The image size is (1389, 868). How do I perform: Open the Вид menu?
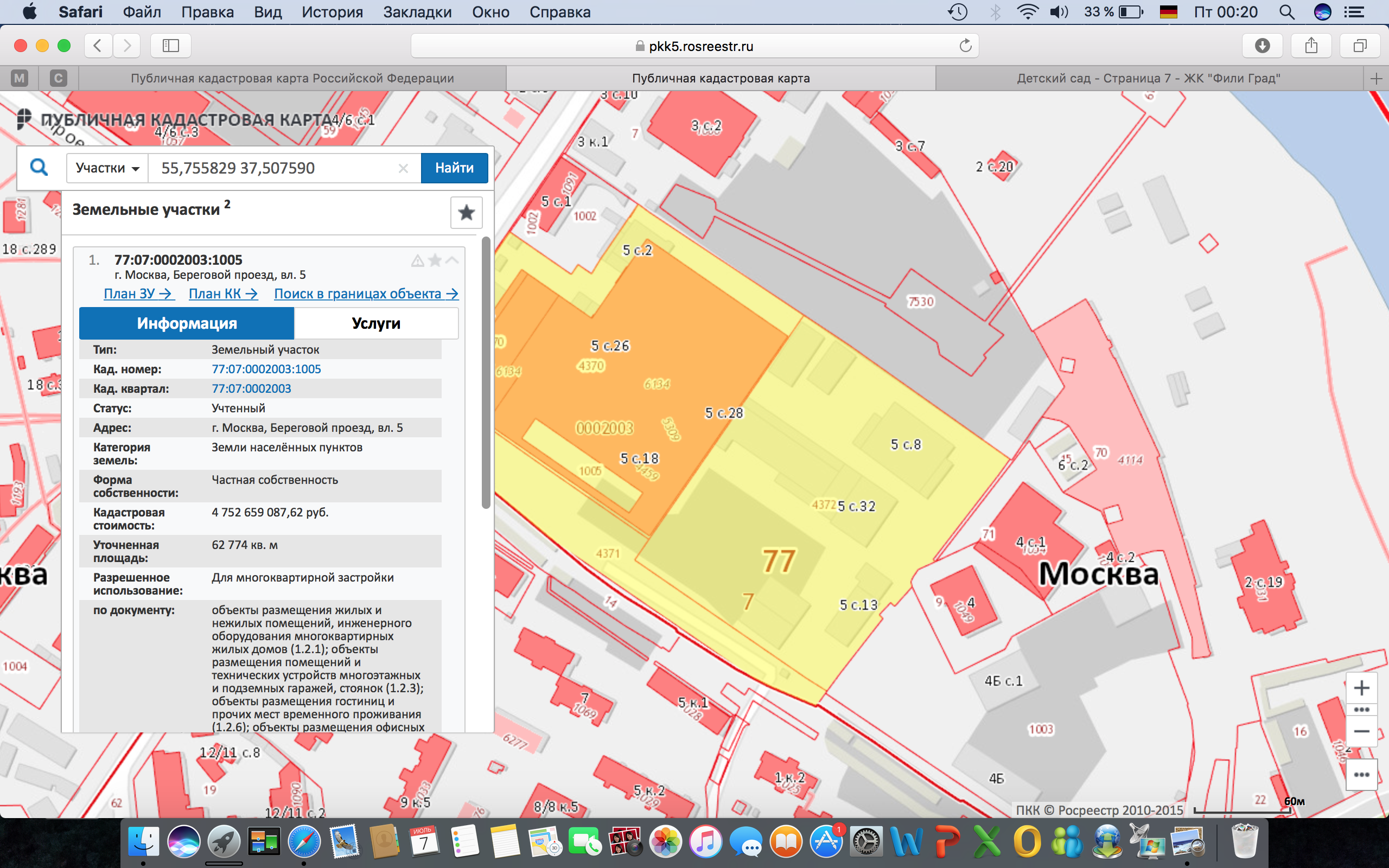pos(267,12)
